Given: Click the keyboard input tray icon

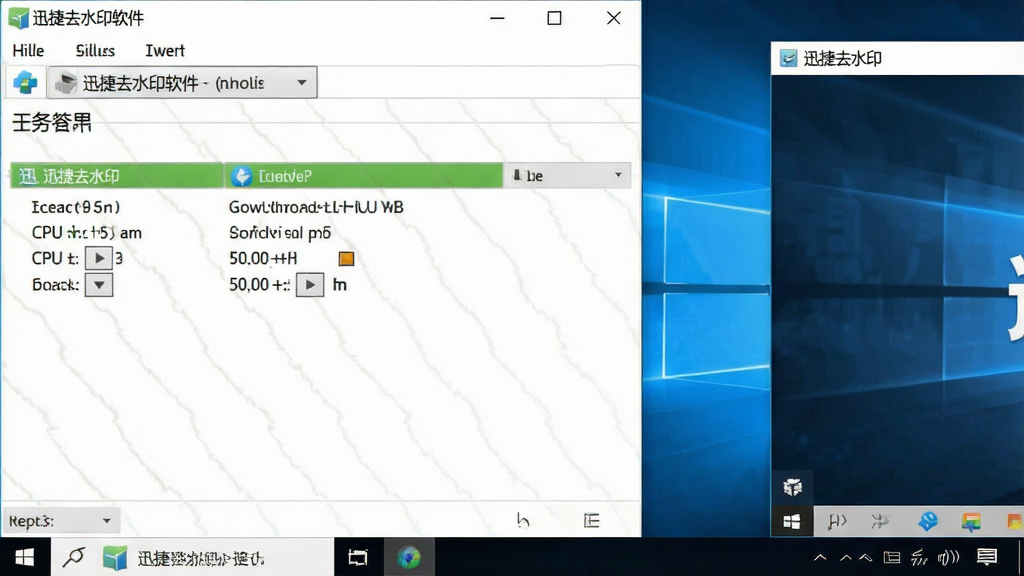Looking at the screenshot, I should coord(891,558).
